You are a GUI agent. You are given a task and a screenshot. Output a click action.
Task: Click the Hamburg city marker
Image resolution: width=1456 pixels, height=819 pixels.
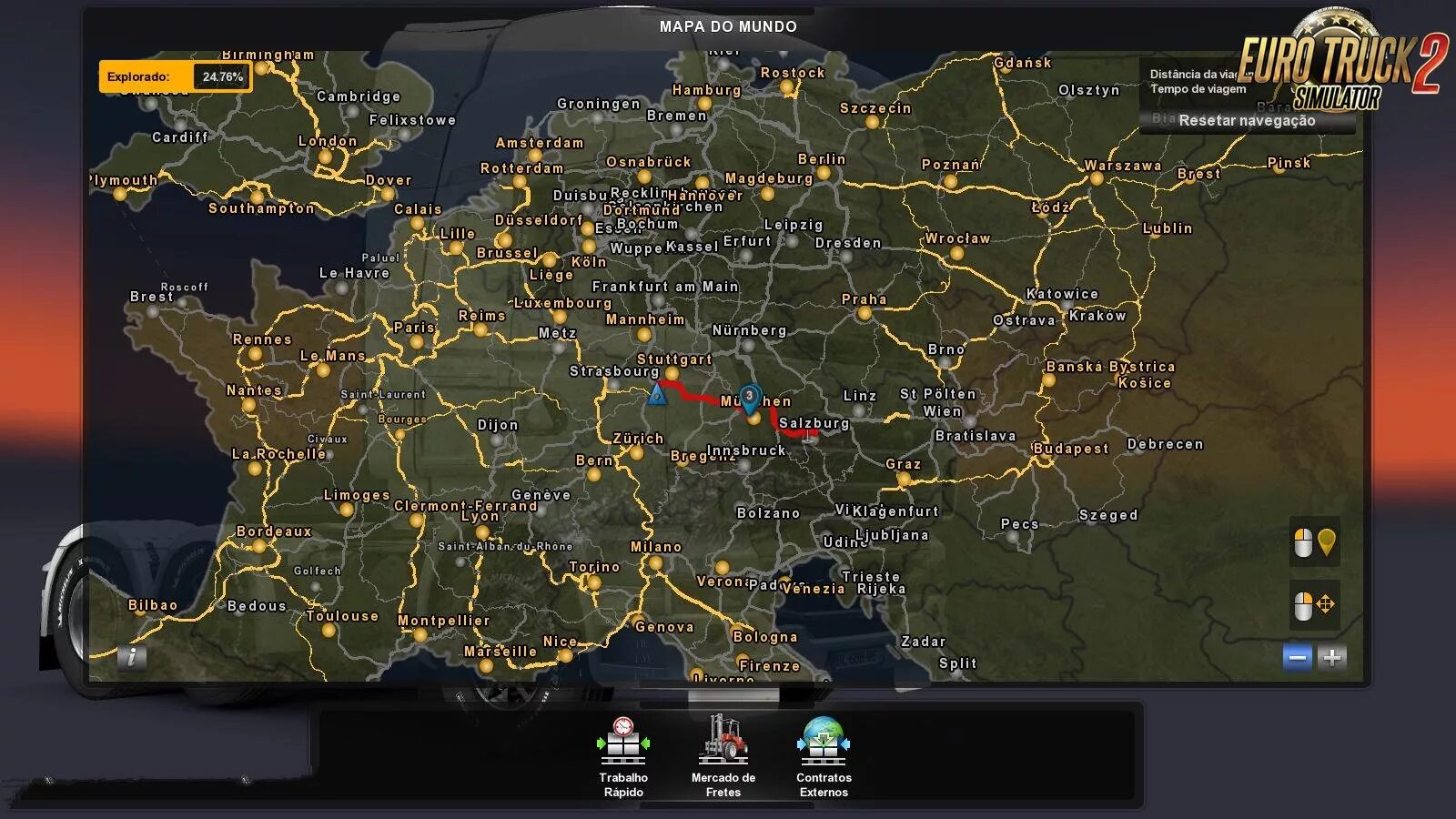705,105
